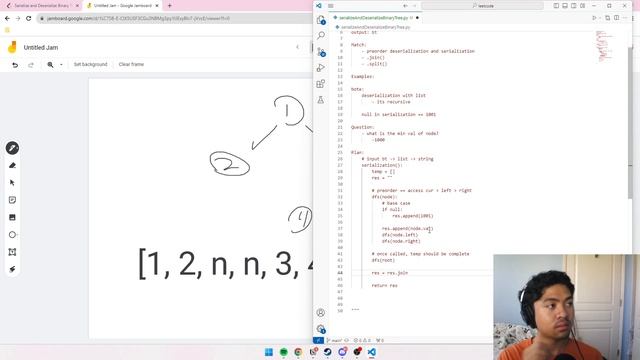Open Steam from the taskbar
The image size is (640, 360).
pos(327,352)
